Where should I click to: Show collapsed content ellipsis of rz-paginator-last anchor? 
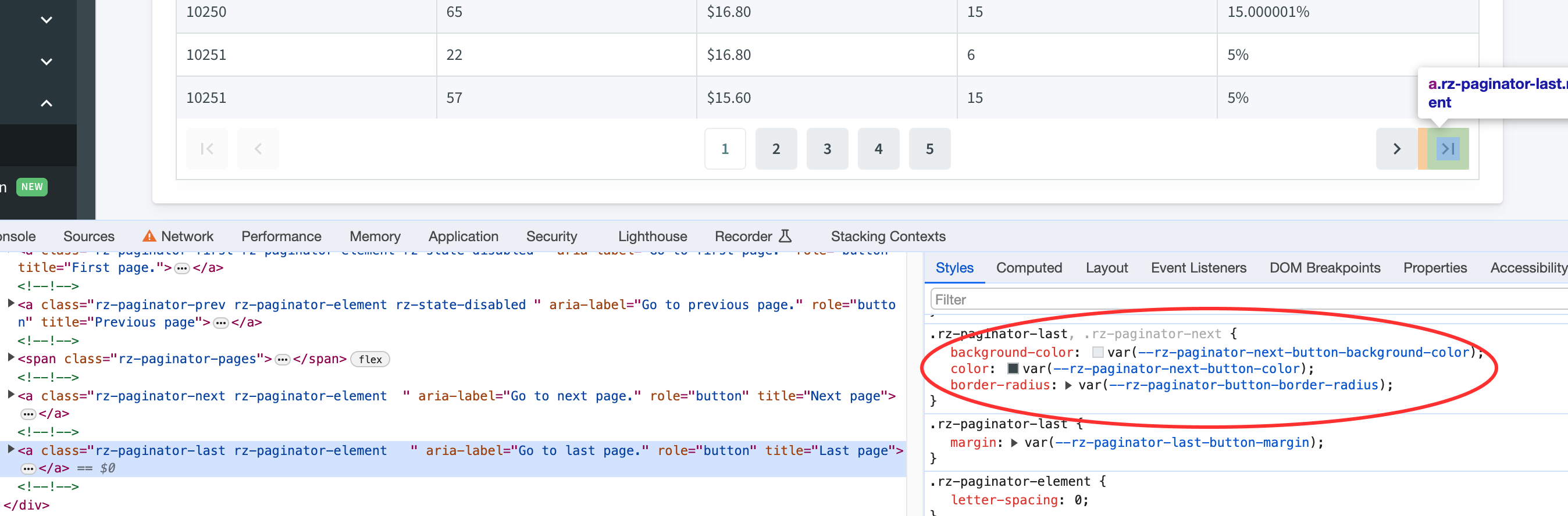click(x=28, y=469)
